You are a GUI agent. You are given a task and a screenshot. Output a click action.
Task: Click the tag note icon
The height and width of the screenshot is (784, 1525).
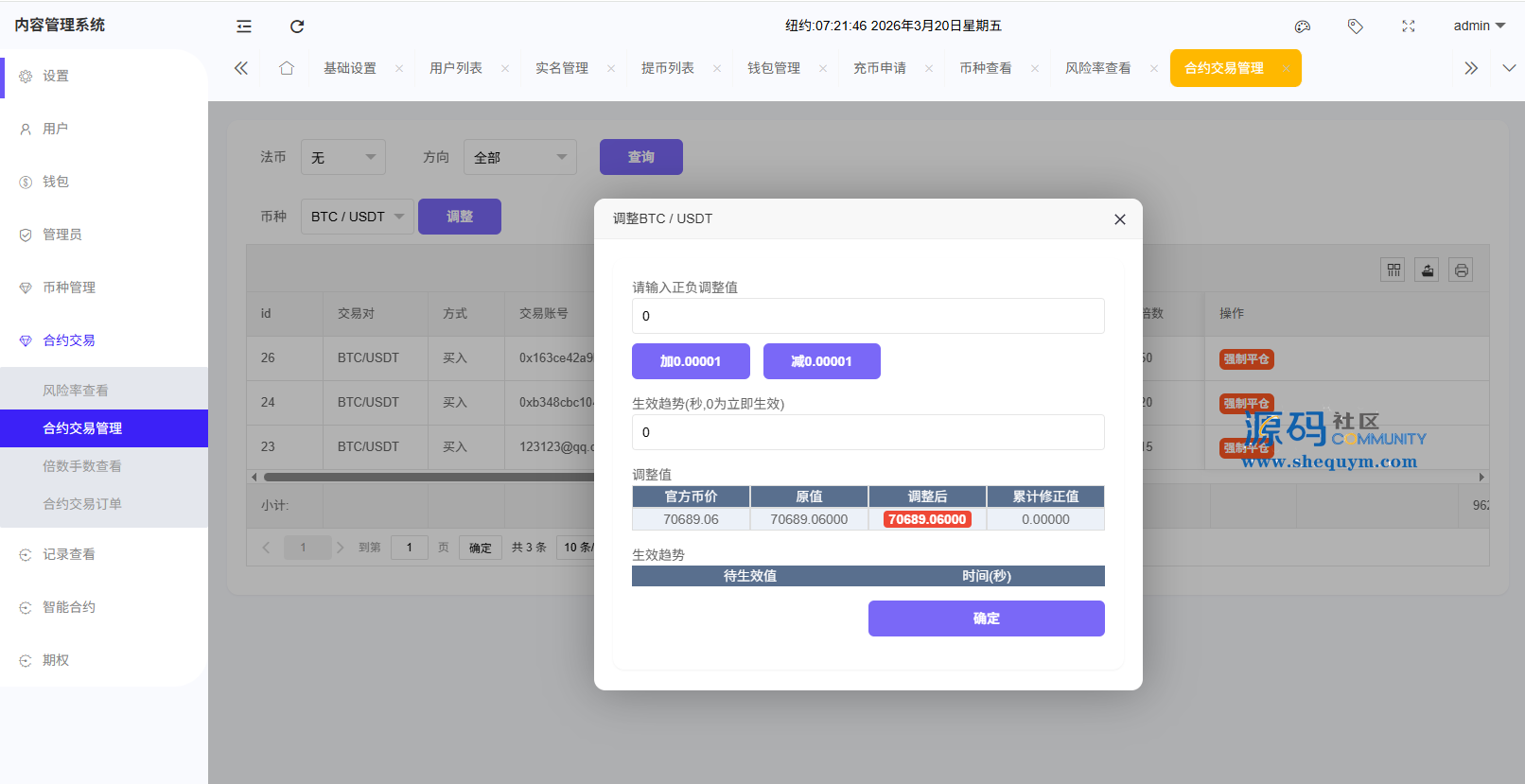point(1355,26)
